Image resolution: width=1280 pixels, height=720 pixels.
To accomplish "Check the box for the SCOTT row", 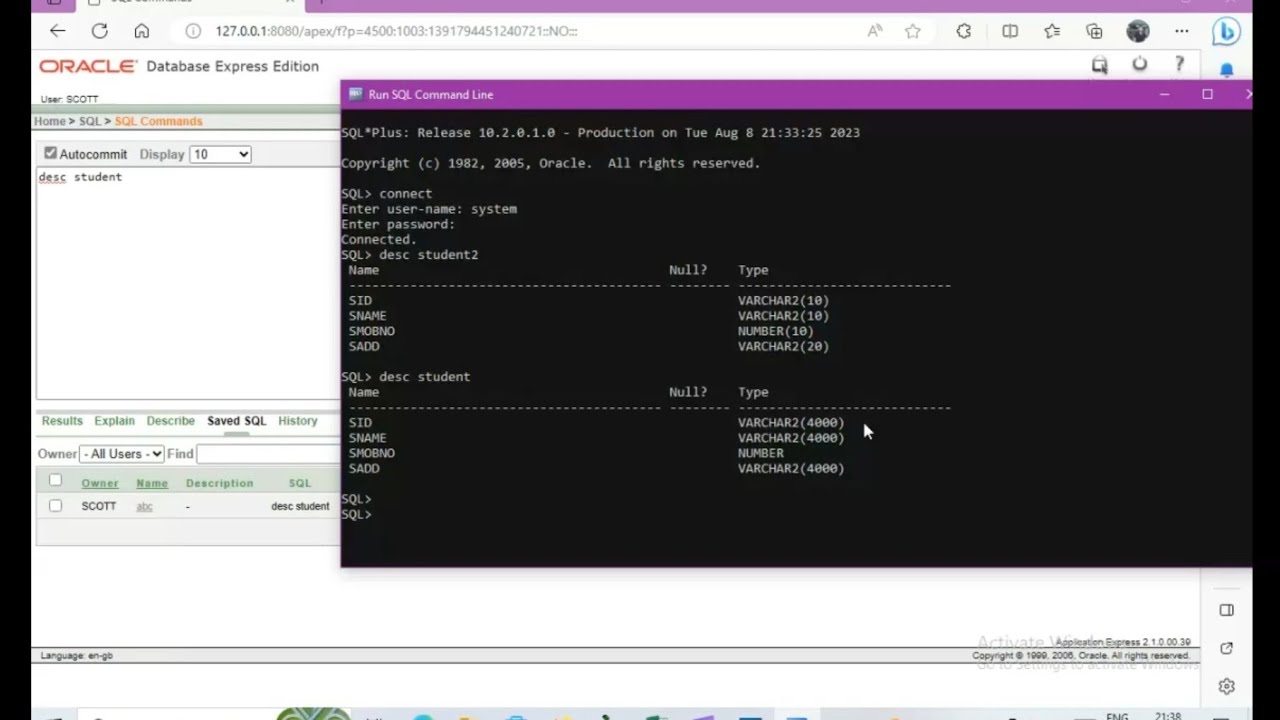I will click(x=55, y=506).
